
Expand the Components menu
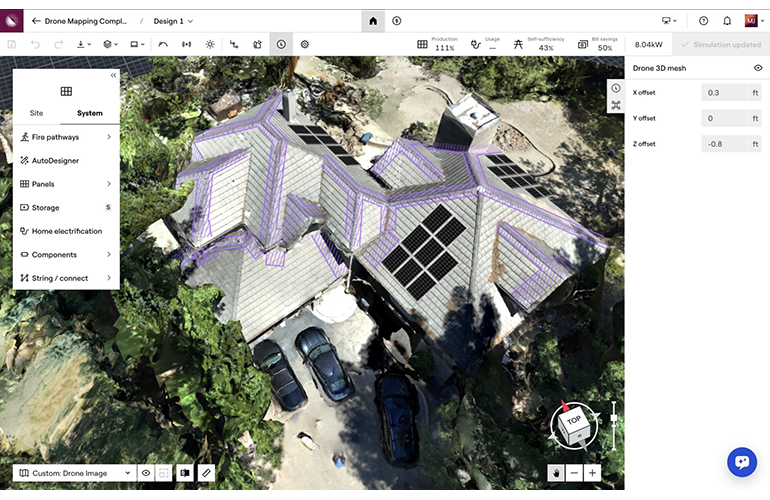[66, 255]
